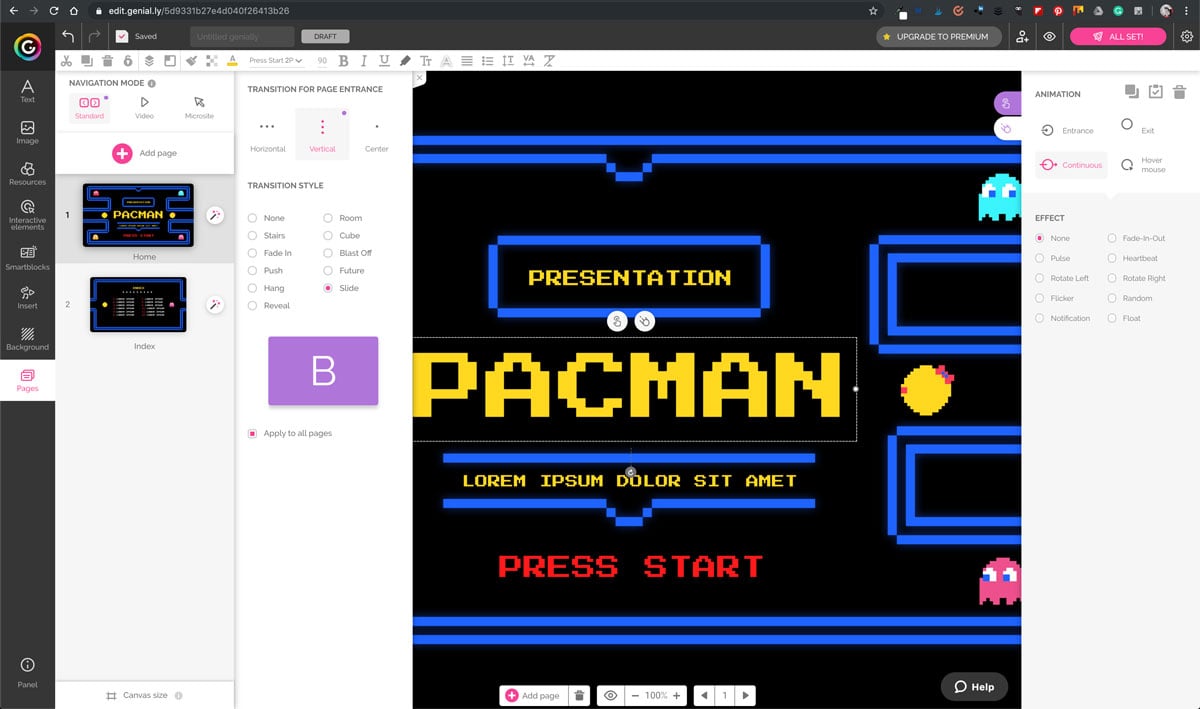1200x709 pixels.
Task: Select the Hover mouse animation type
Action: tap(1143, 165)
